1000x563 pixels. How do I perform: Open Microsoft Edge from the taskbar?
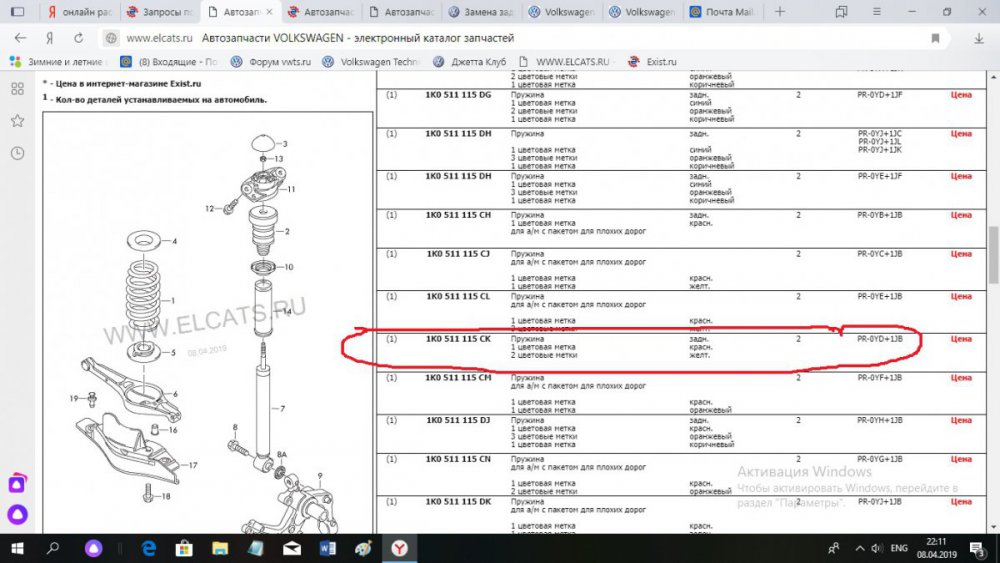tap(149, 548)
